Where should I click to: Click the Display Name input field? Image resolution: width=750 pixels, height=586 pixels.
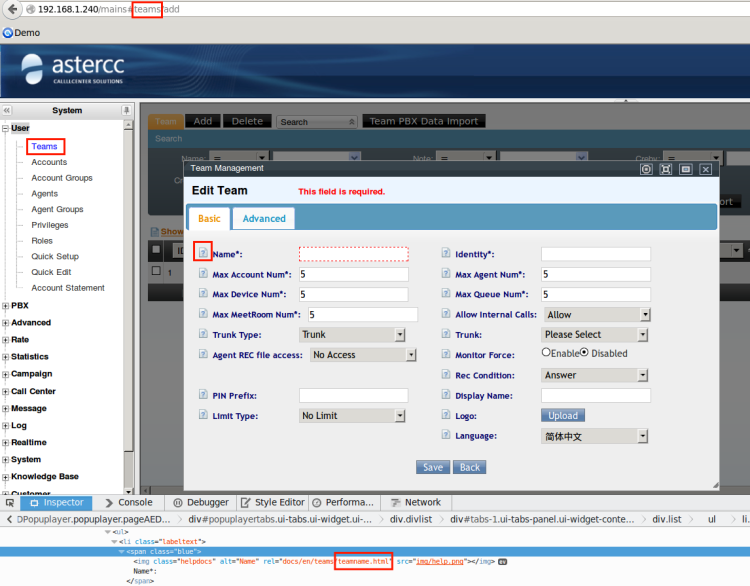pyautogui.click(x=596, y=396)
